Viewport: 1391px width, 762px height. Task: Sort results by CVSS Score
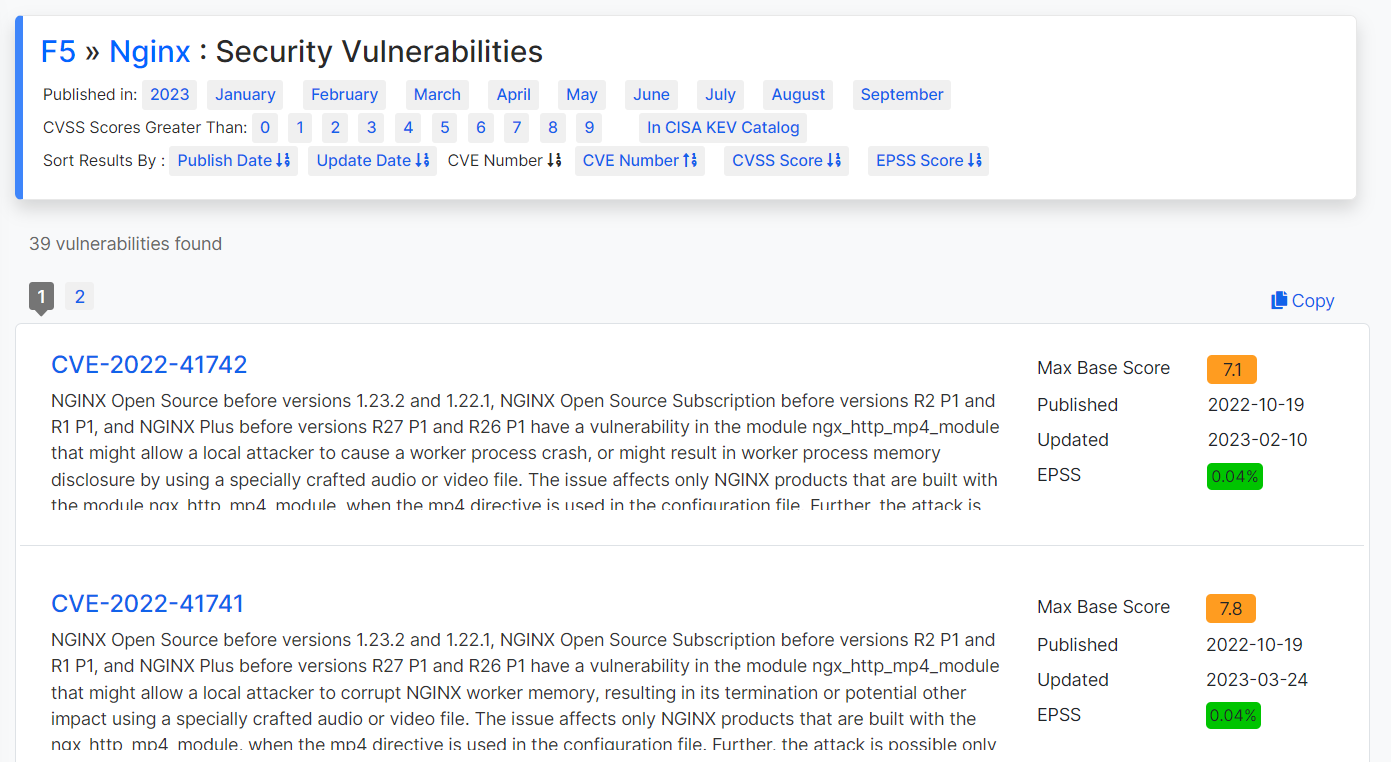[x=786, y=160]
